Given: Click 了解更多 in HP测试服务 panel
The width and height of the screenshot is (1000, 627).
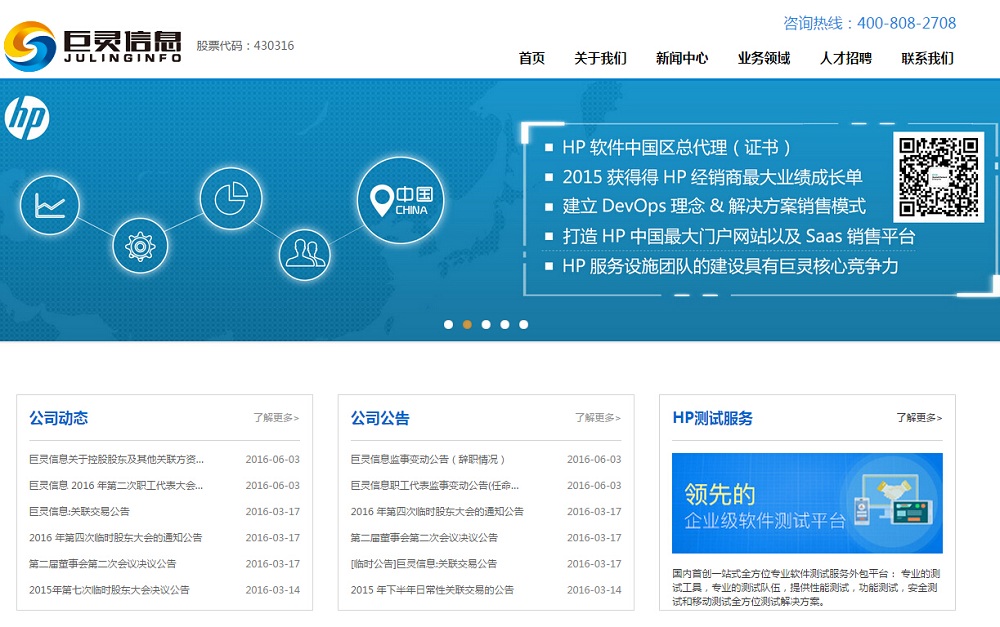Looking at the screenshot, I should 919,418.
